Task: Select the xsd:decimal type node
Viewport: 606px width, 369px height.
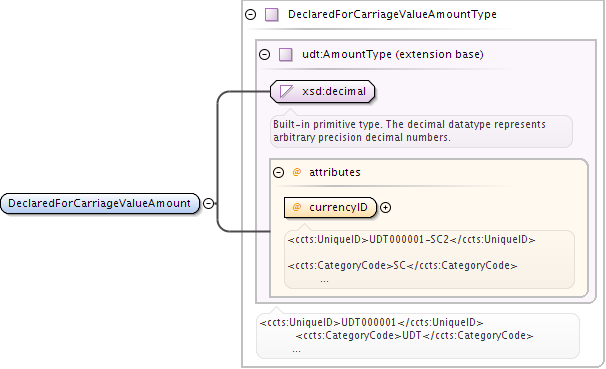Action: point(322,92)
